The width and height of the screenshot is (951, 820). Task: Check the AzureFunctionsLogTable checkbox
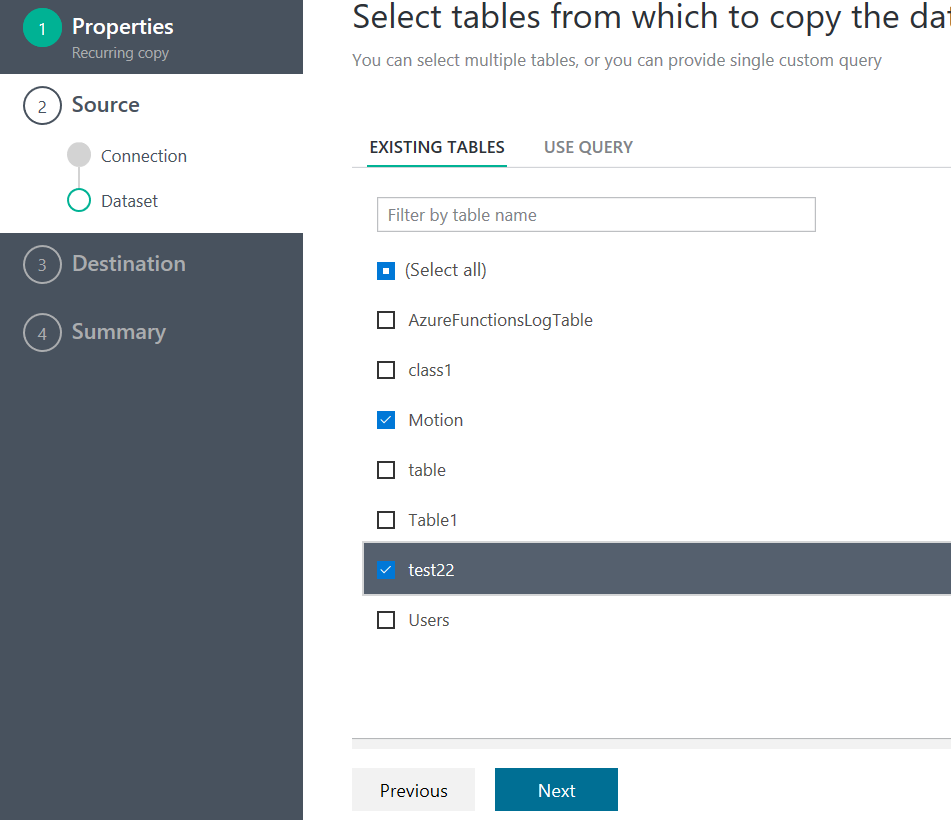click(386, 321)
